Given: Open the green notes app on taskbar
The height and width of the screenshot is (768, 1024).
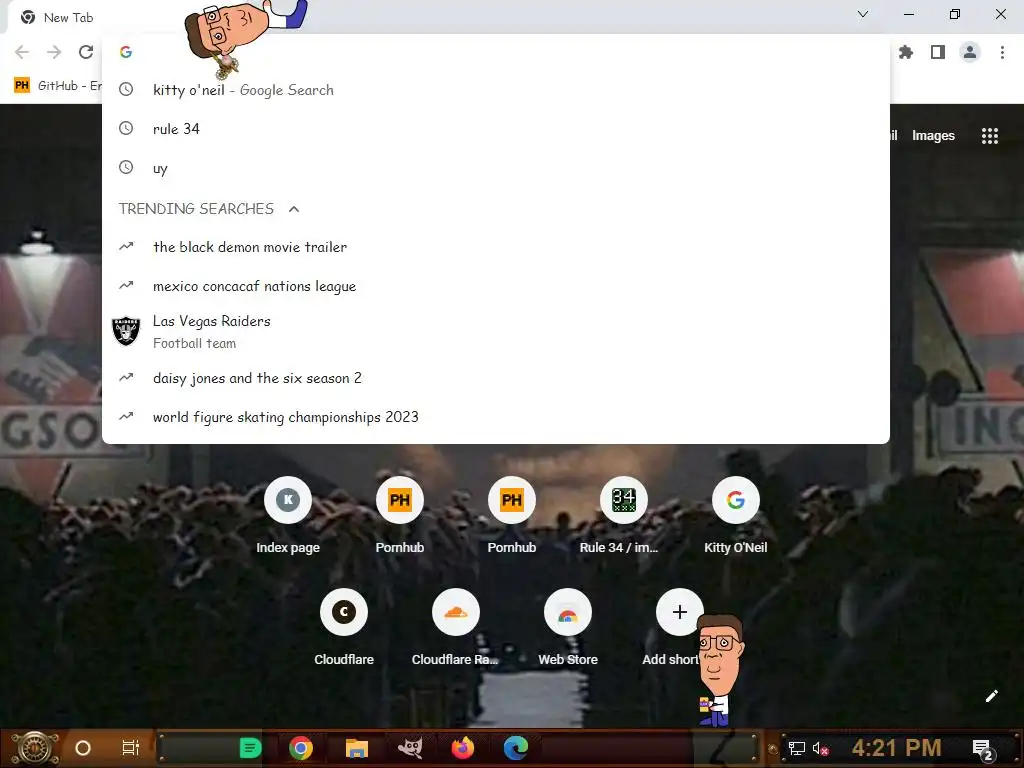Looking at the screenshot, I should pos(250,748).
